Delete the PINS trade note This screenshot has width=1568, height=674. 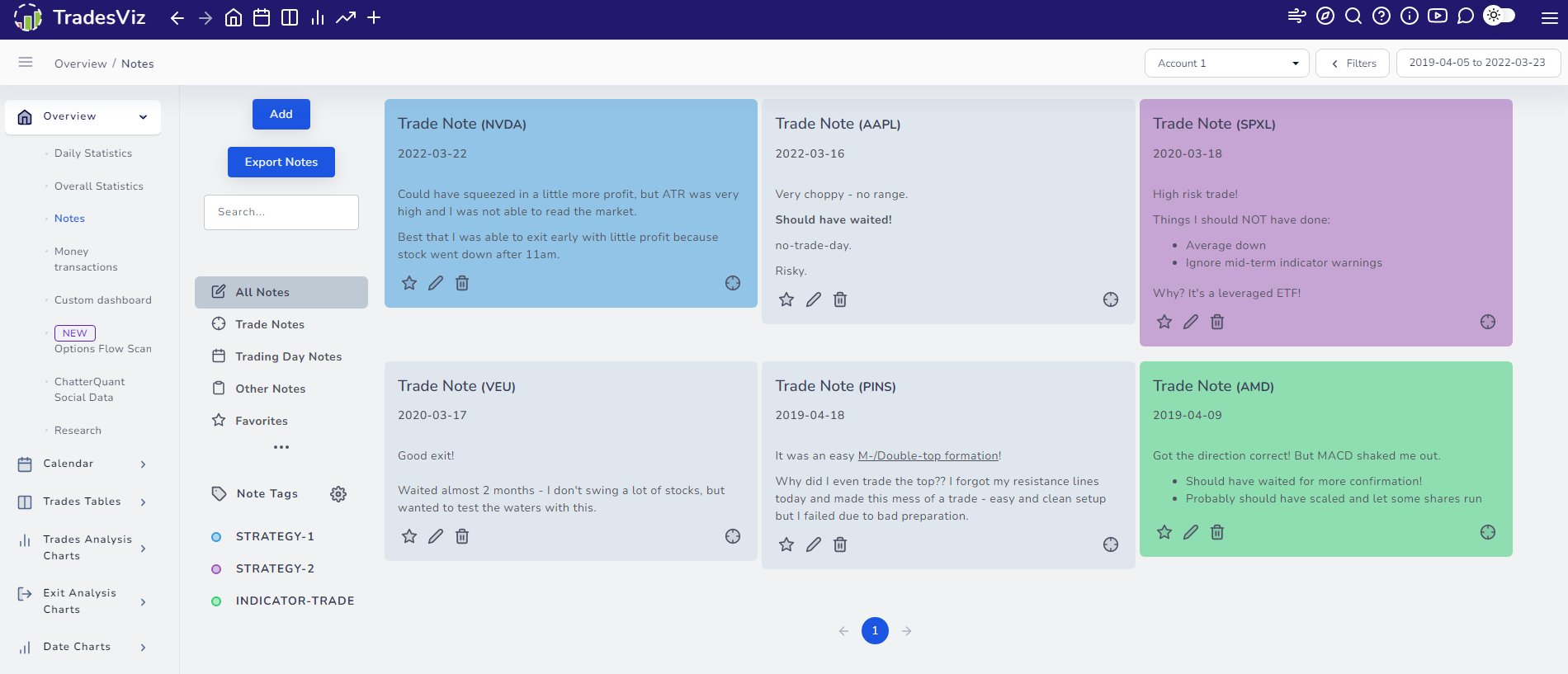[840, 544]
